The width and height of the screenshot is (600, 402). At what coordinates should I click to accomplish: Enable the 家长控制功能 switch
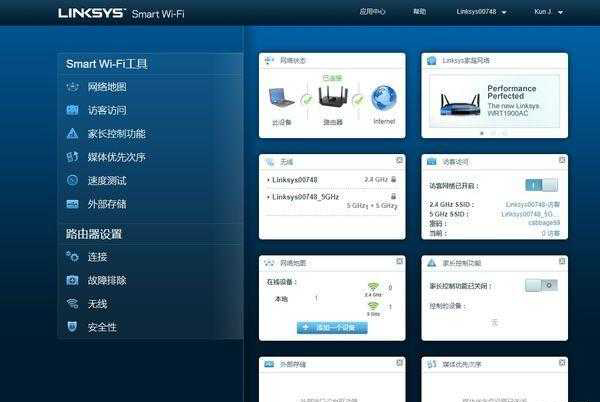tap(541, 285)
